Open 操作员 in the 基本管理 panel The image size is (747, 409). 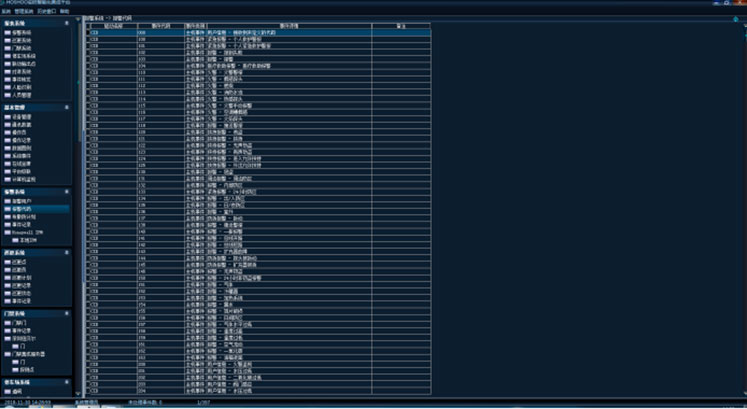20,133
